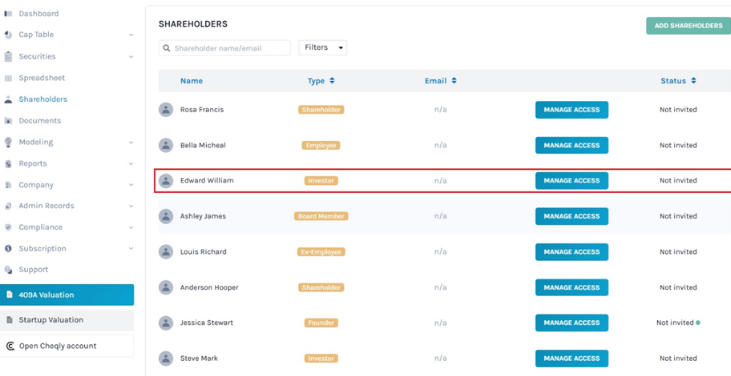Focus the shareholder name/email search field
Viewport: 731px width, 376px height.
tap(224, 48)
